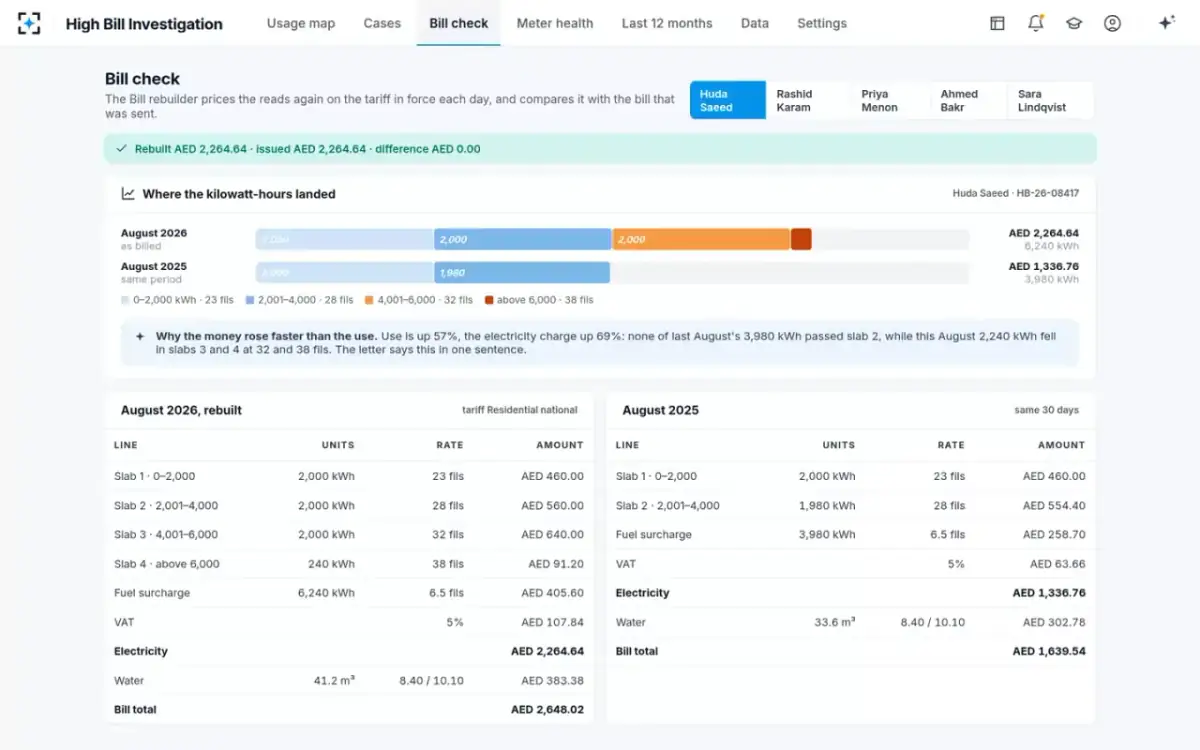Click the High Bill Investigation logo icon

pos(29,23)
